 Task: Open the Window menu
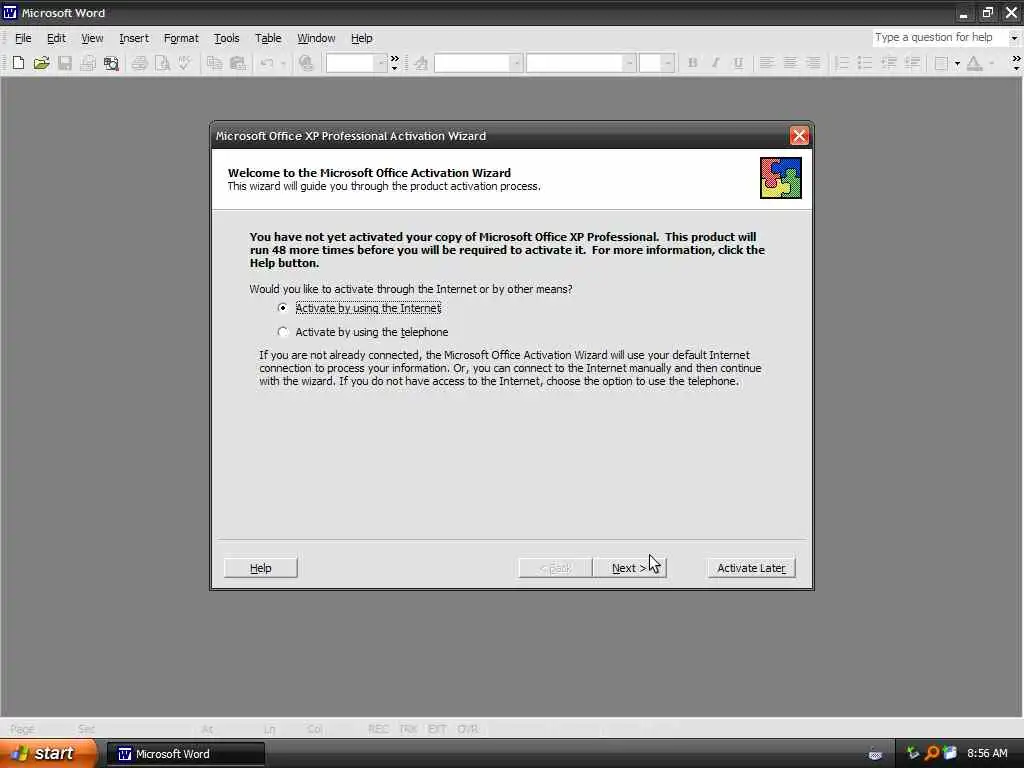click(316, 39)
